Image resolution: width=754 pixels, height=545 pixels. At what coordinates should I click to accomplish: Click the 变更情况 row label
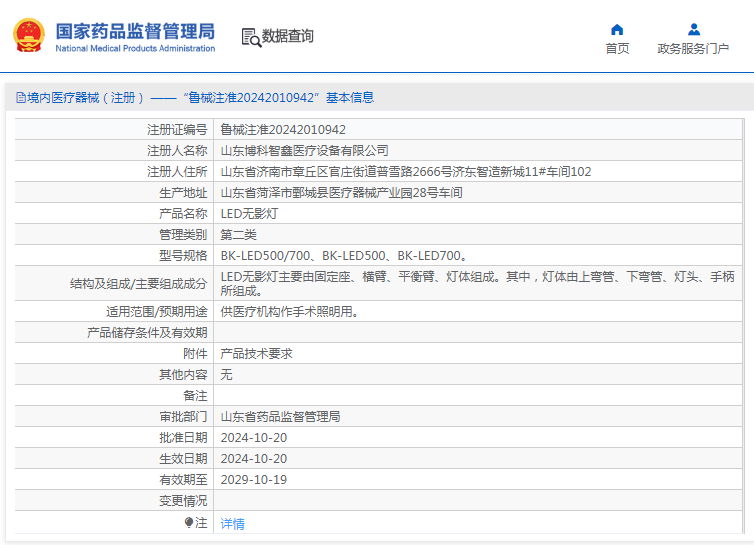(183, 501)
